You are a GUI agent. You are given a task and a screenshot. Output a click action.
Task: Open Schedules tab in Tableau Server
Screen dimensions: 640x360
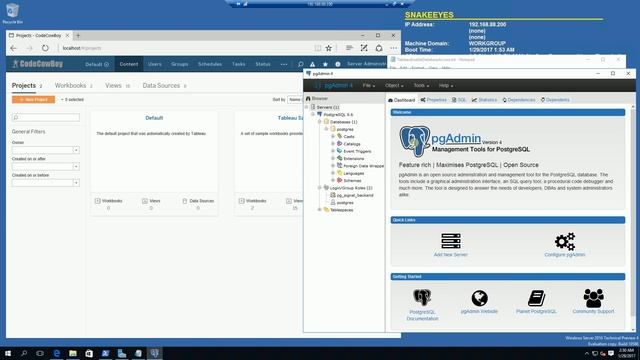[x=210, y=64]
